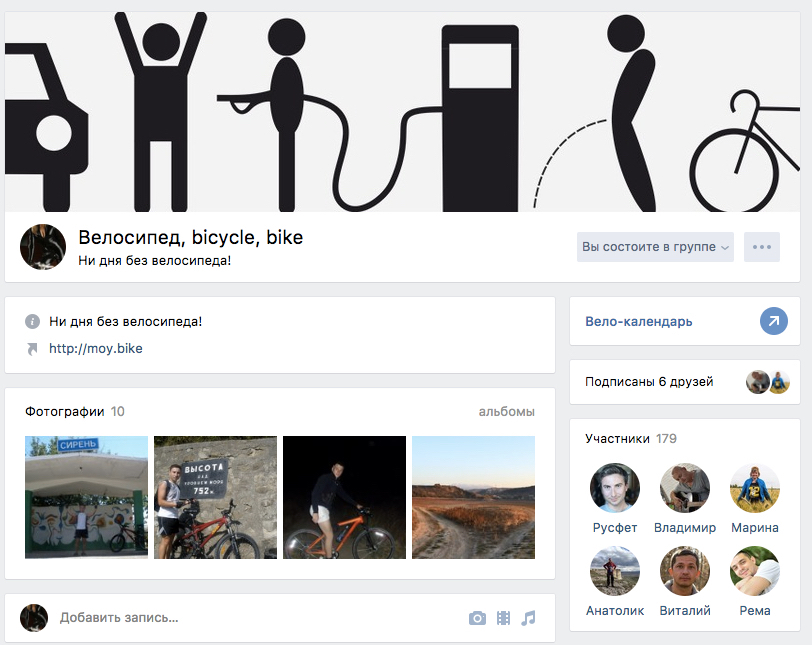Screen dimensions: 812x645
Task: Open the Вело-календарь link
Action: click(639, 321)
